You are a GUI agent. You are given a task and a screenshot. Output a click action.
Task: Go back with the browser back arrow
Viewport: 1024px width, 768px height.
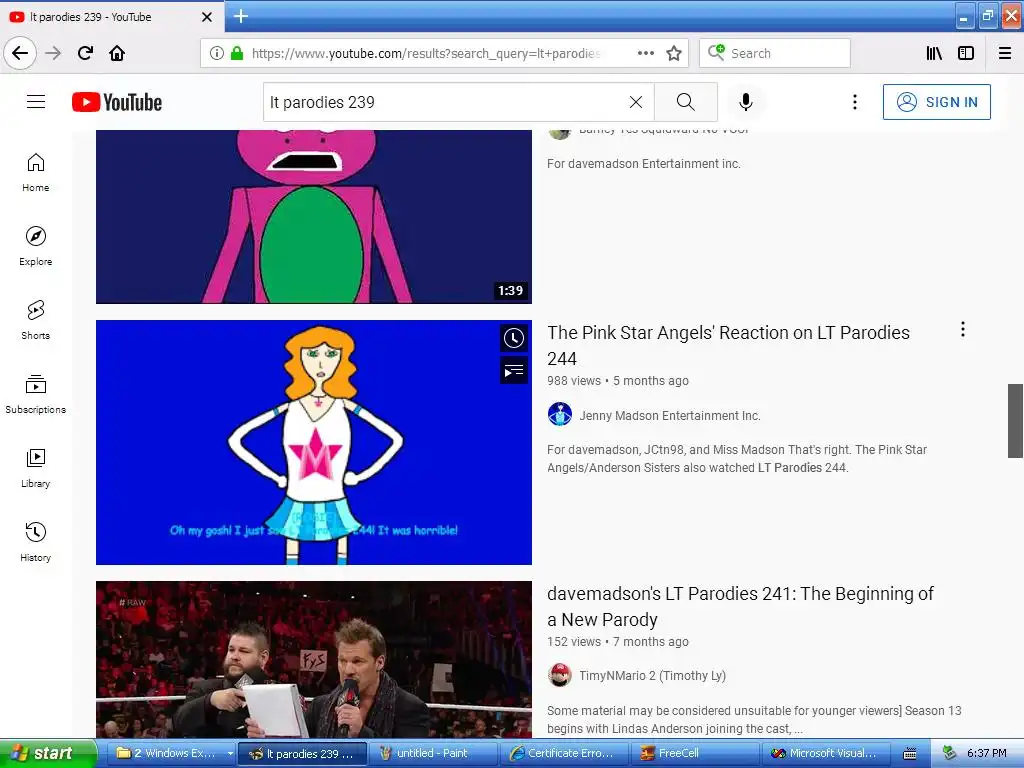tap(20, 53)
